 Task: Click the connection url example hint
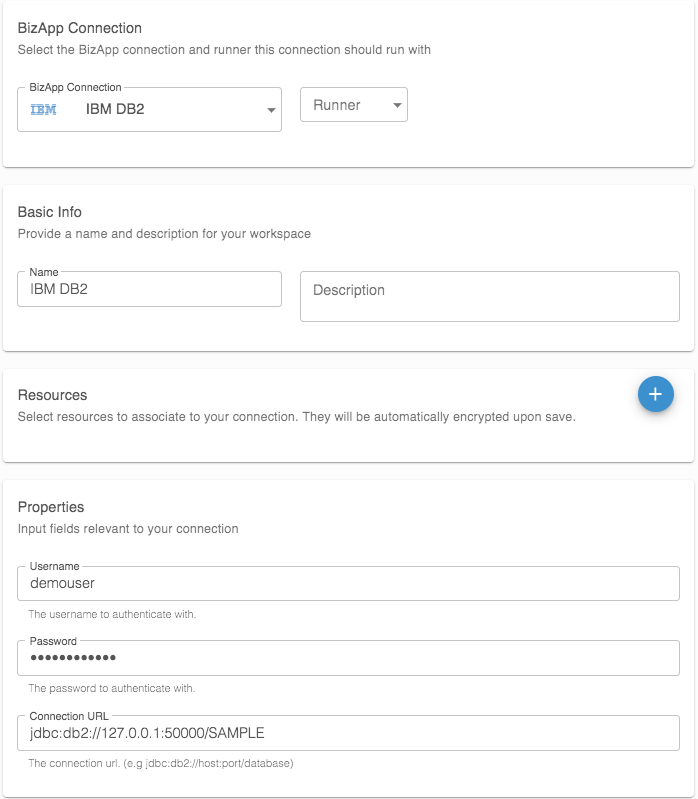(160, 763)
